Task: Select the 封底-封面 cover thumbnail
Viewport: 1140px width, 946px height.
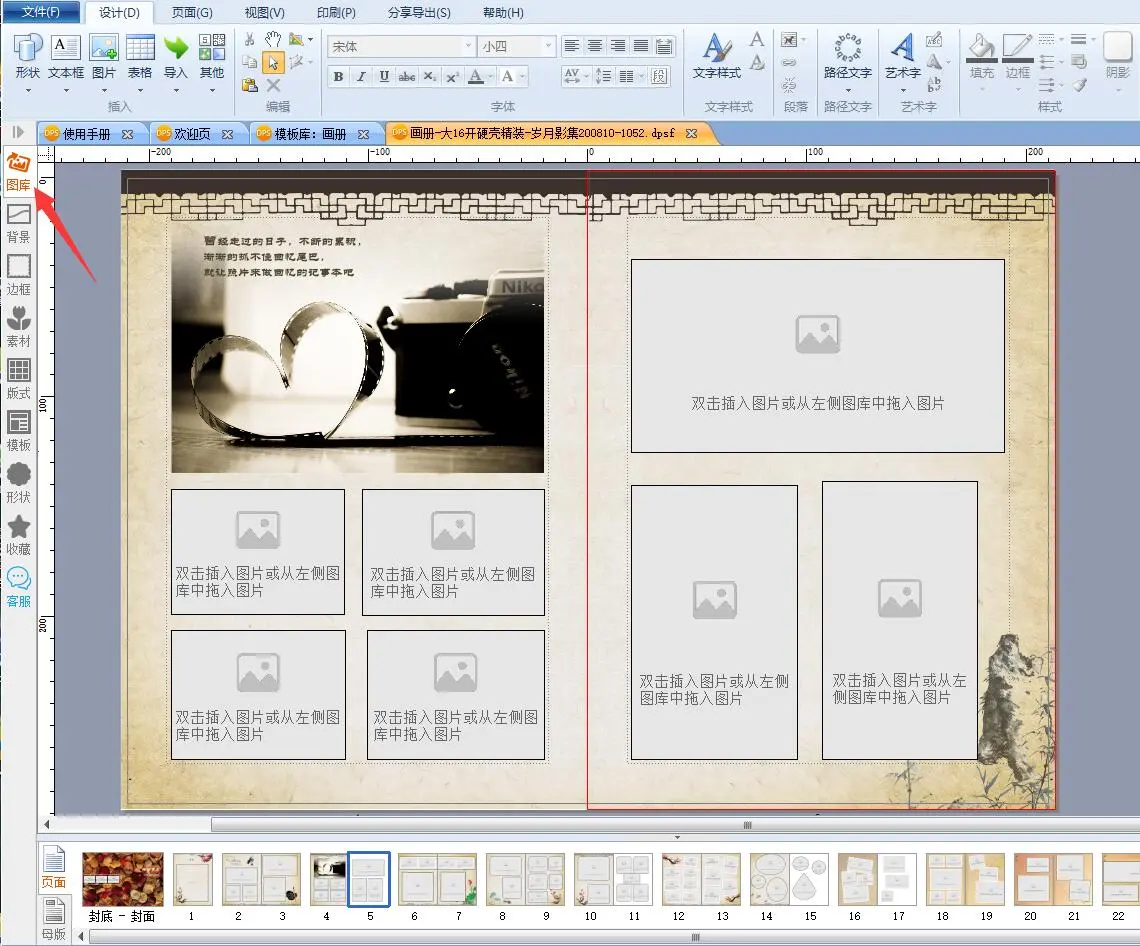Action: [123, 878]
